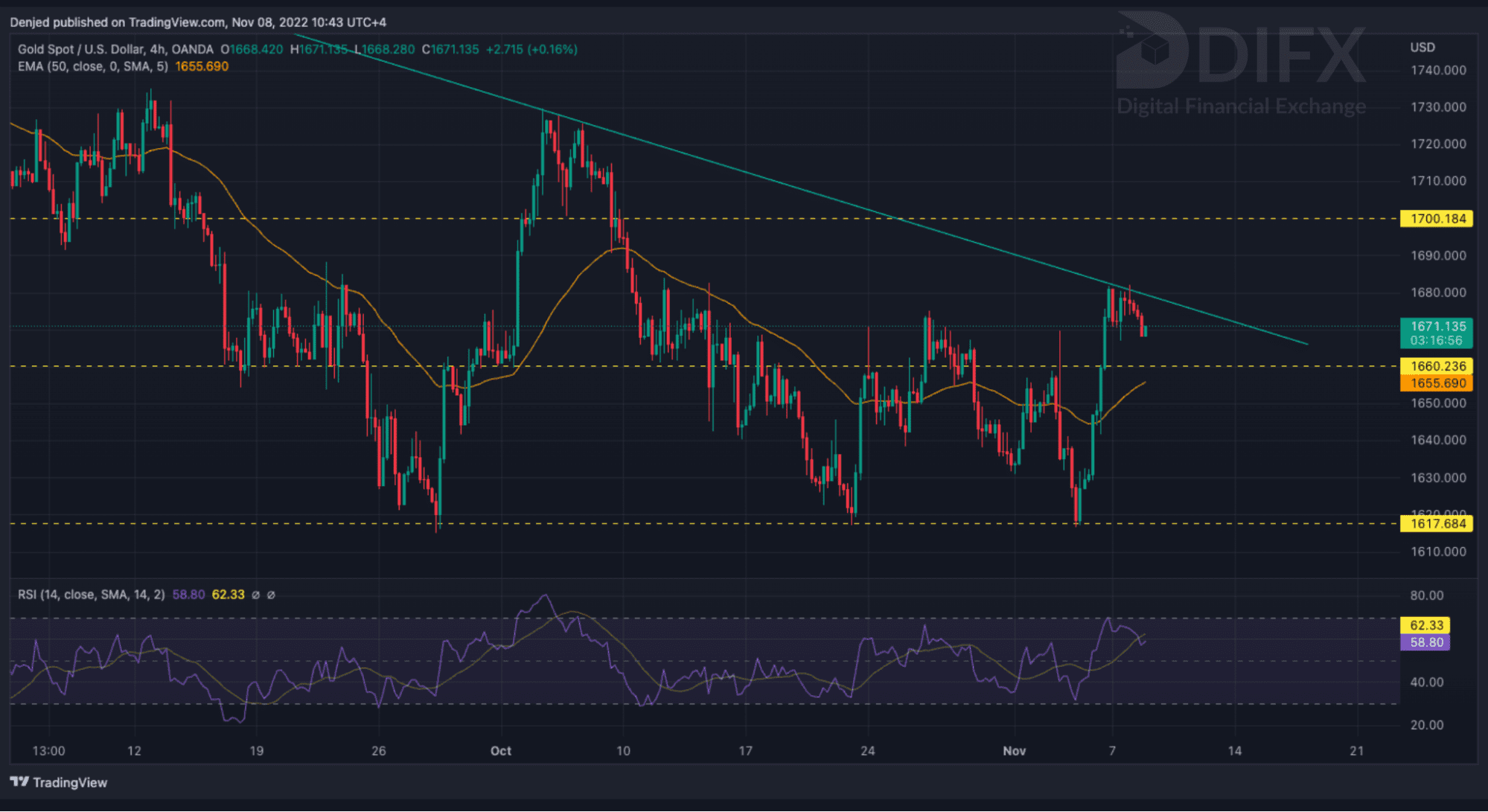Click the RSI (14, close, SMA, 14, 2) legend

tap(91, 595)
